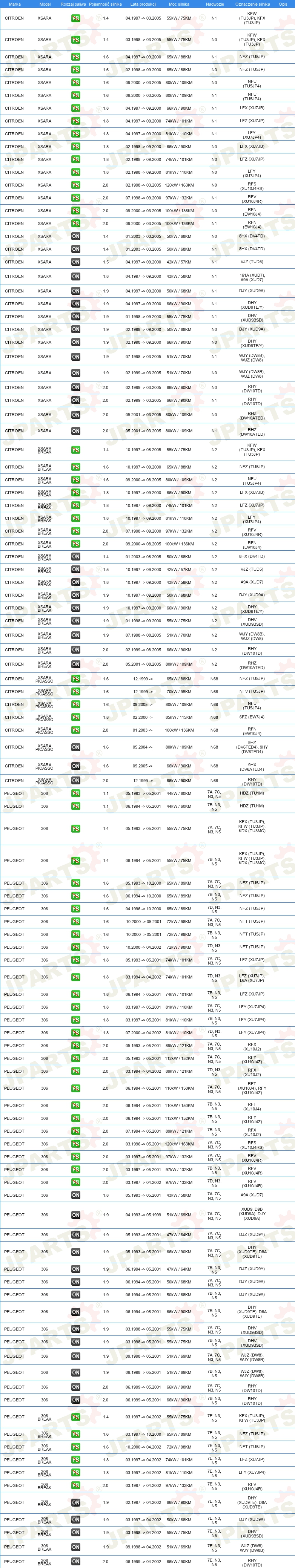Select 'CITROEN' cell in 161A (XUD7) row
Image resolution: width=295 pixels, height=1568 pixels.
14,276
